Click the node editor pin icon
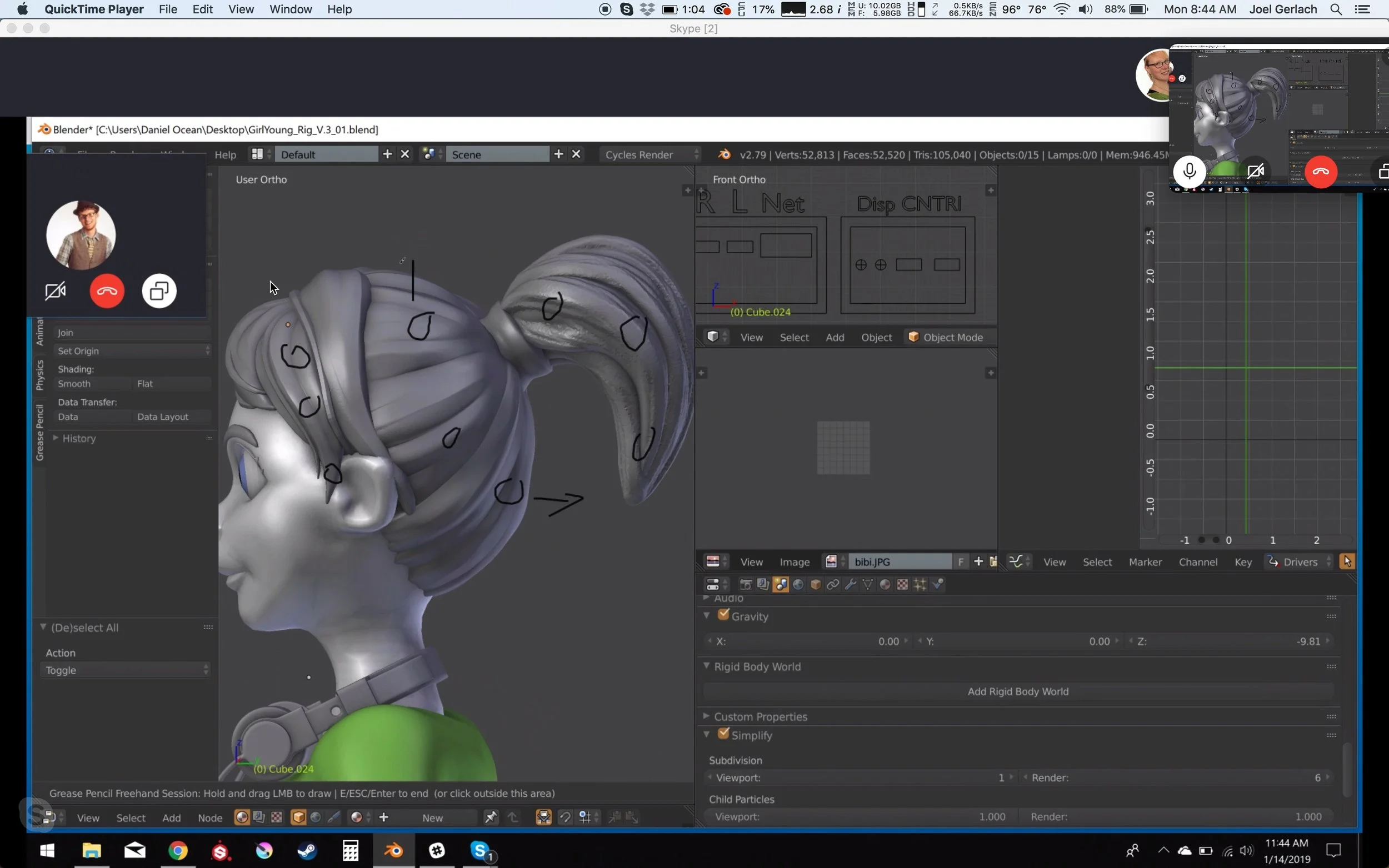1389x868 pixels. (x=491, y=817)
